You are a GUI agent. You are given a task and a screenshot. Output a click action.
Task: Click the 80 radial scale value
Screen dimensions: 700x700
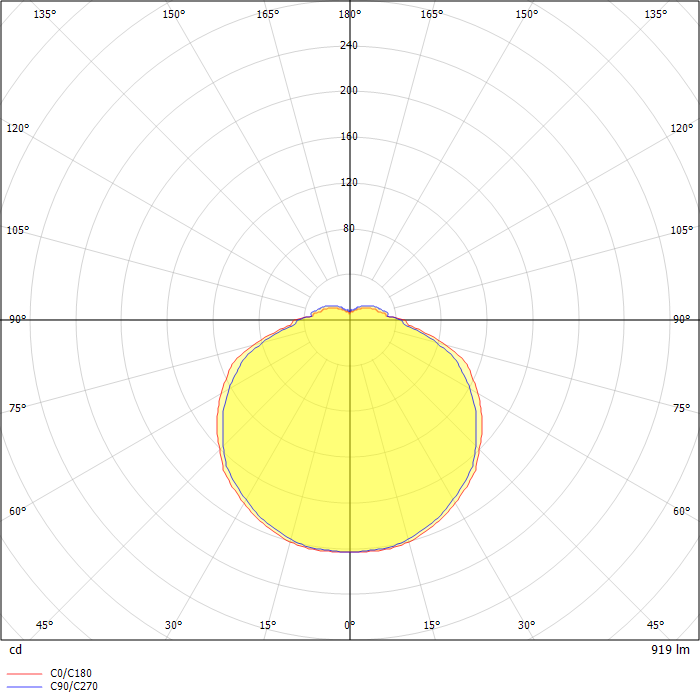coord(349,229)
